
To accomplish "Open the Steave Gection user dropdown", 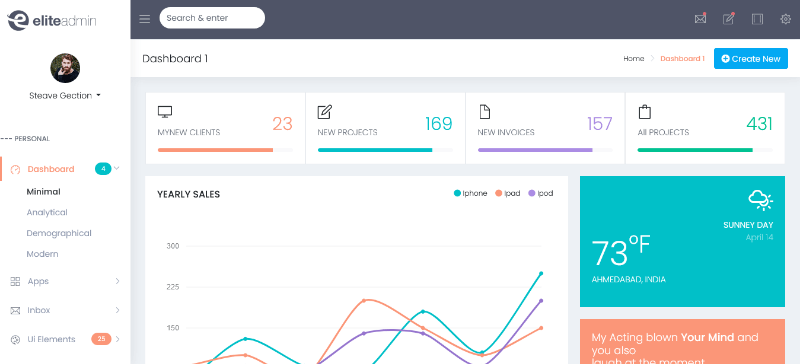I will [65, 95].
